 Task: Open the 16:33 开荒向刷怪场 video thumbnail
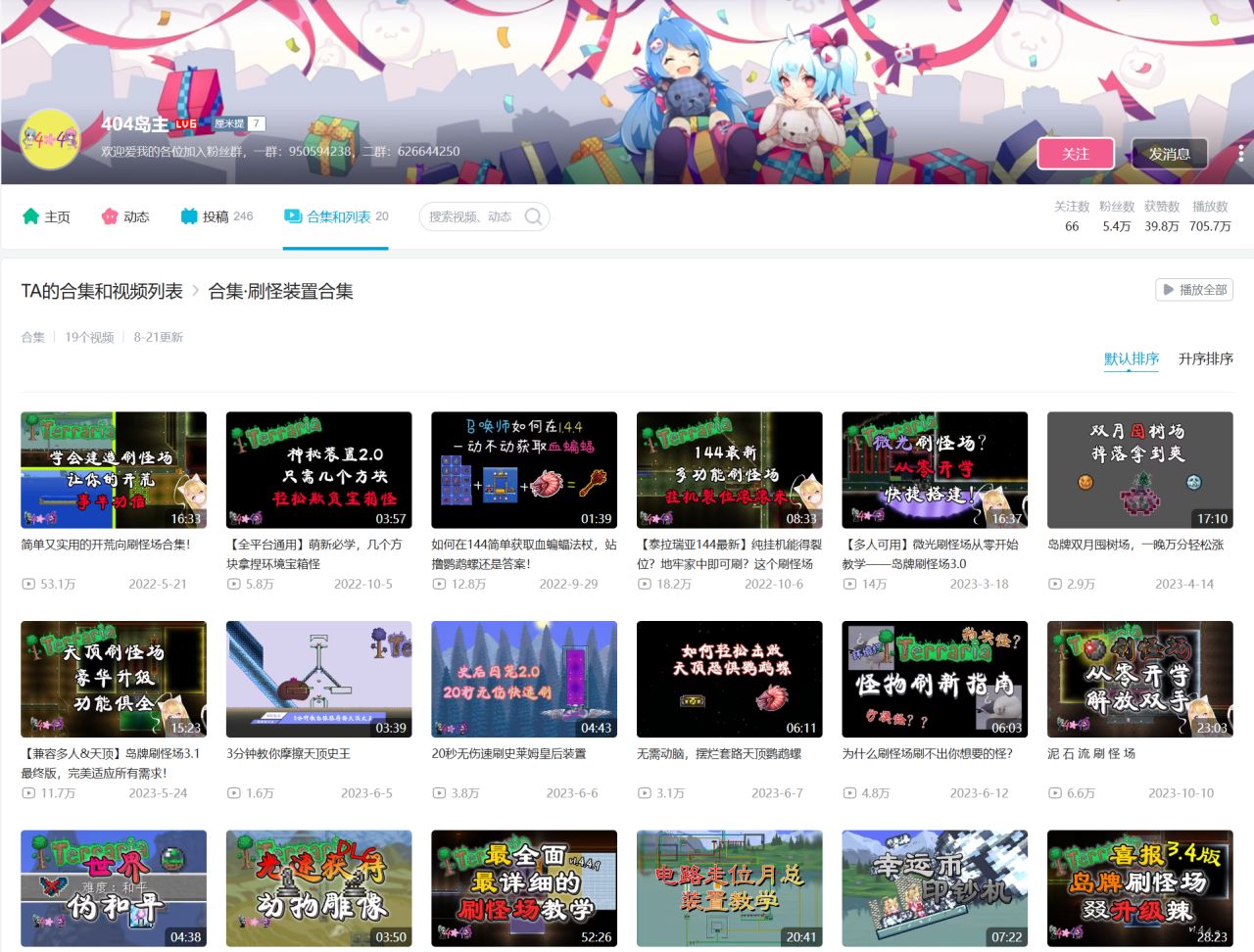pyautogui.click(x=114, y=470)
